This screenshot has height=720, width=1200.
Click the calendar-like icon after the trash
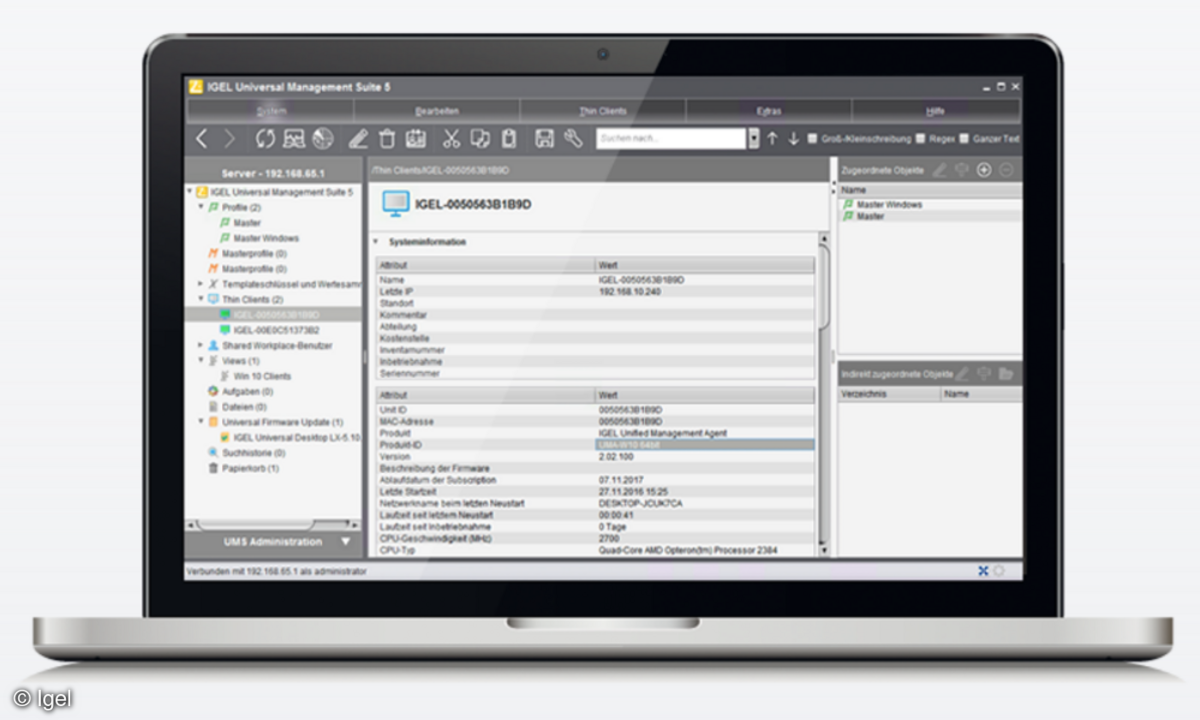tap(416, 139)
